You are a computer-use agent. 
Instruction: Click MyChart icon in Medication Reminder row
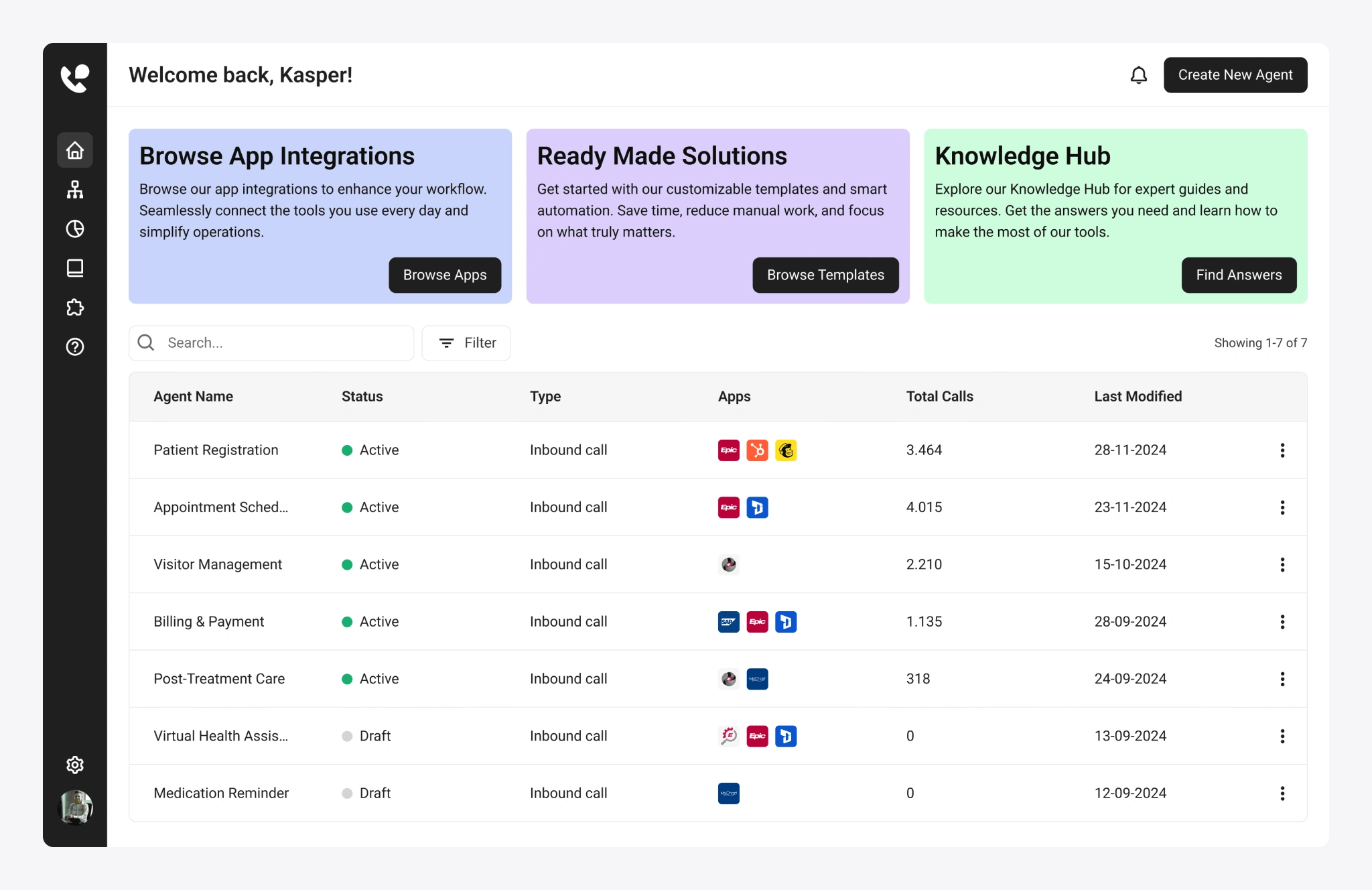coord(729,793)
